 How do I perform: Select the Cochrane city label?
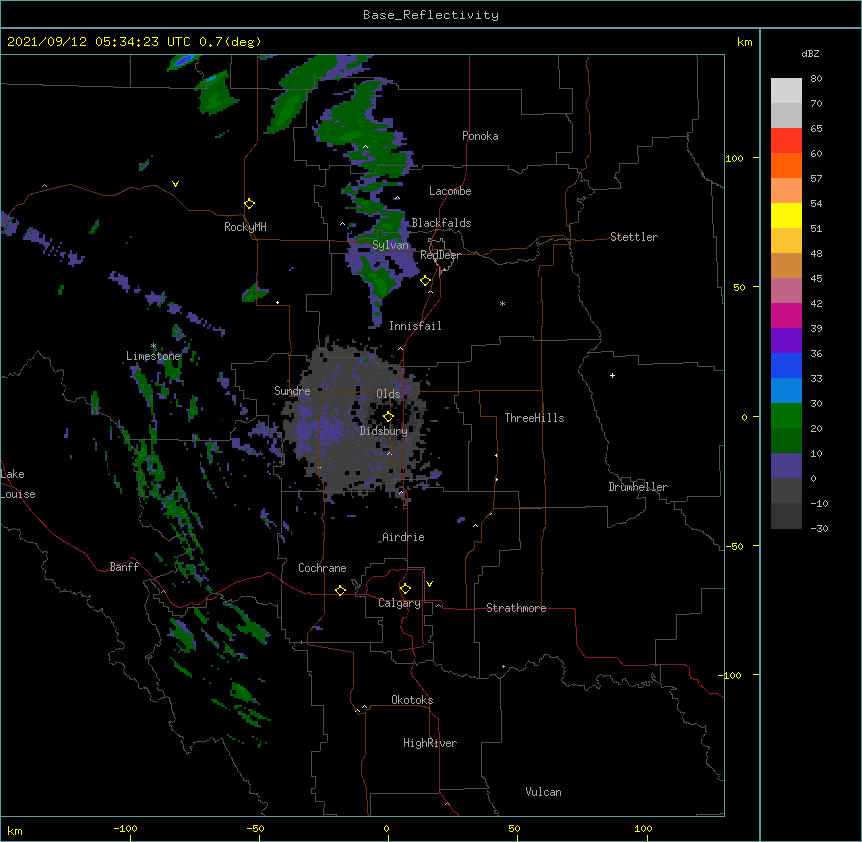(x=322, y=568)
